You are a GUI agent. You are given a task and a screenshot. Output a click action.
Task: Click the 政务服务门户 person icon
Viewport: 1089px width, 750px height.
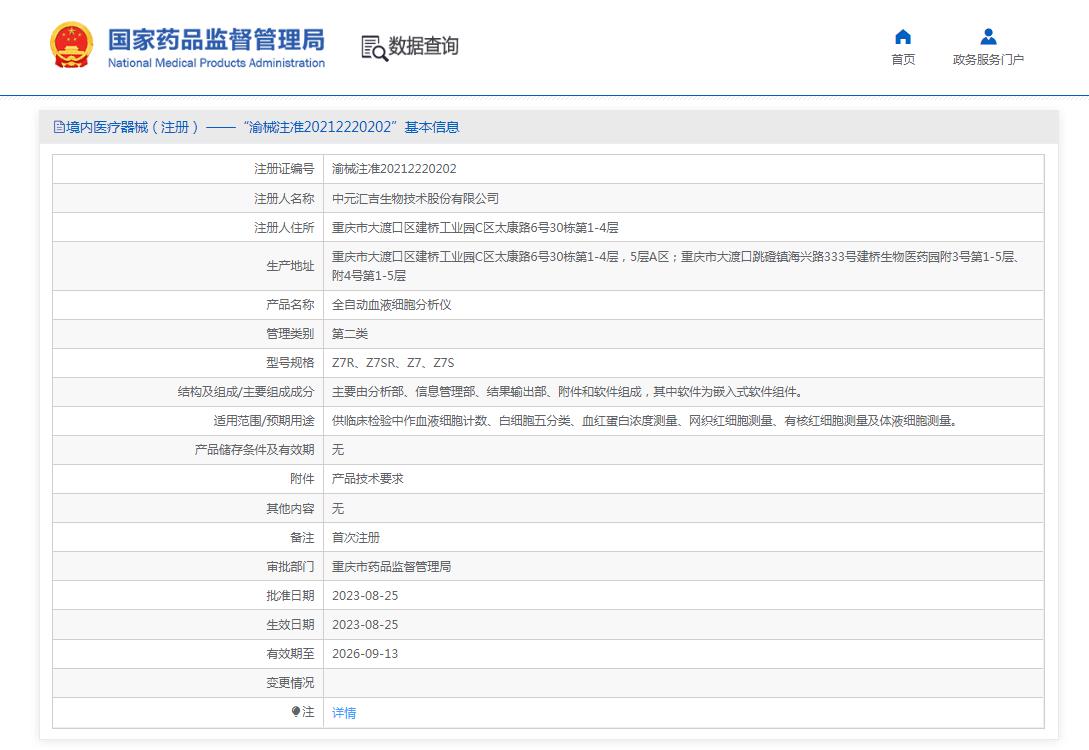coord(988,37)
